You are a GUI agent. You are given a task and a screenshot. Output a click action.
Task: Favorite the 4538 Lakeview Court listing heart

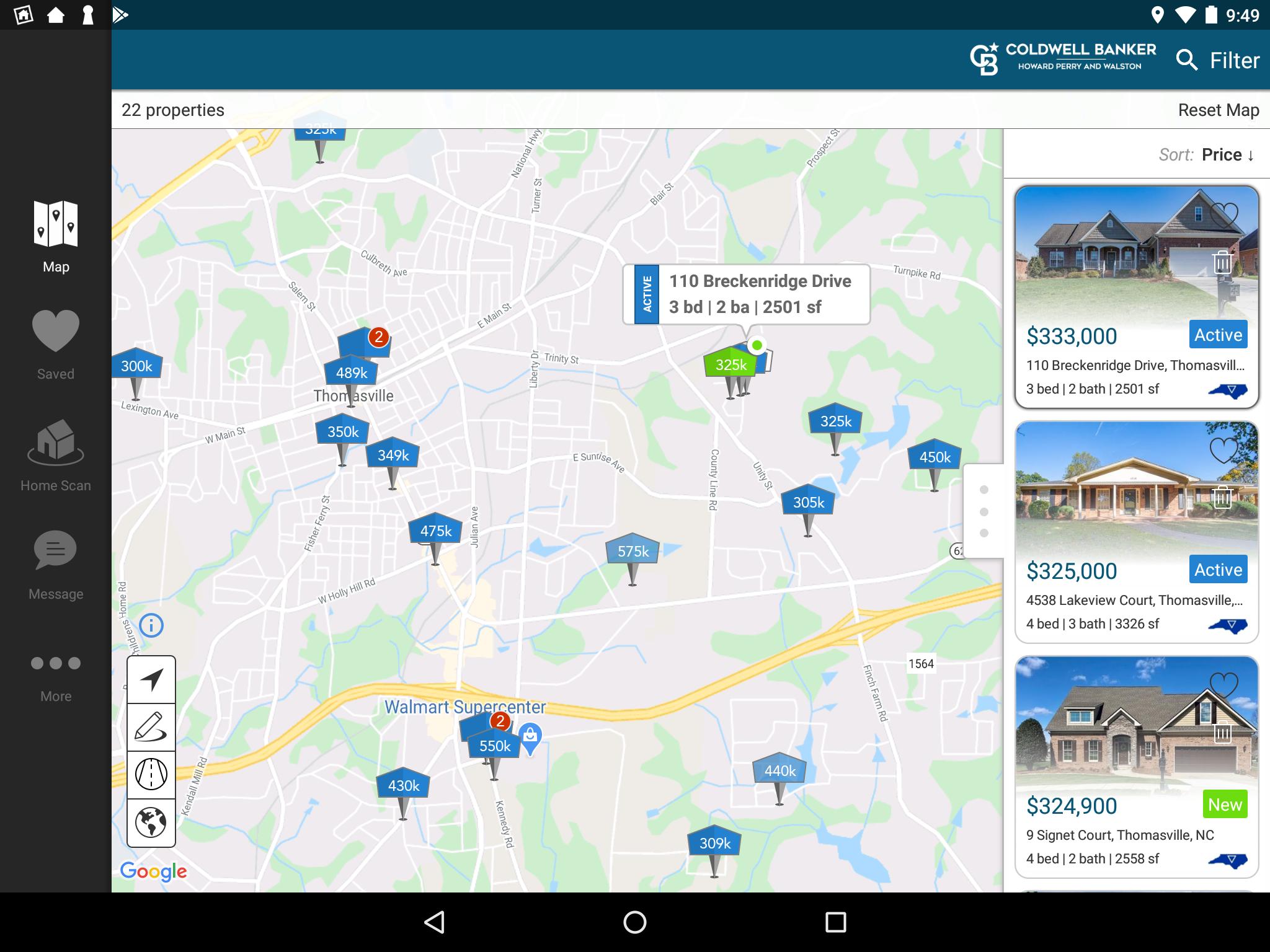(x=1223, y=451)
